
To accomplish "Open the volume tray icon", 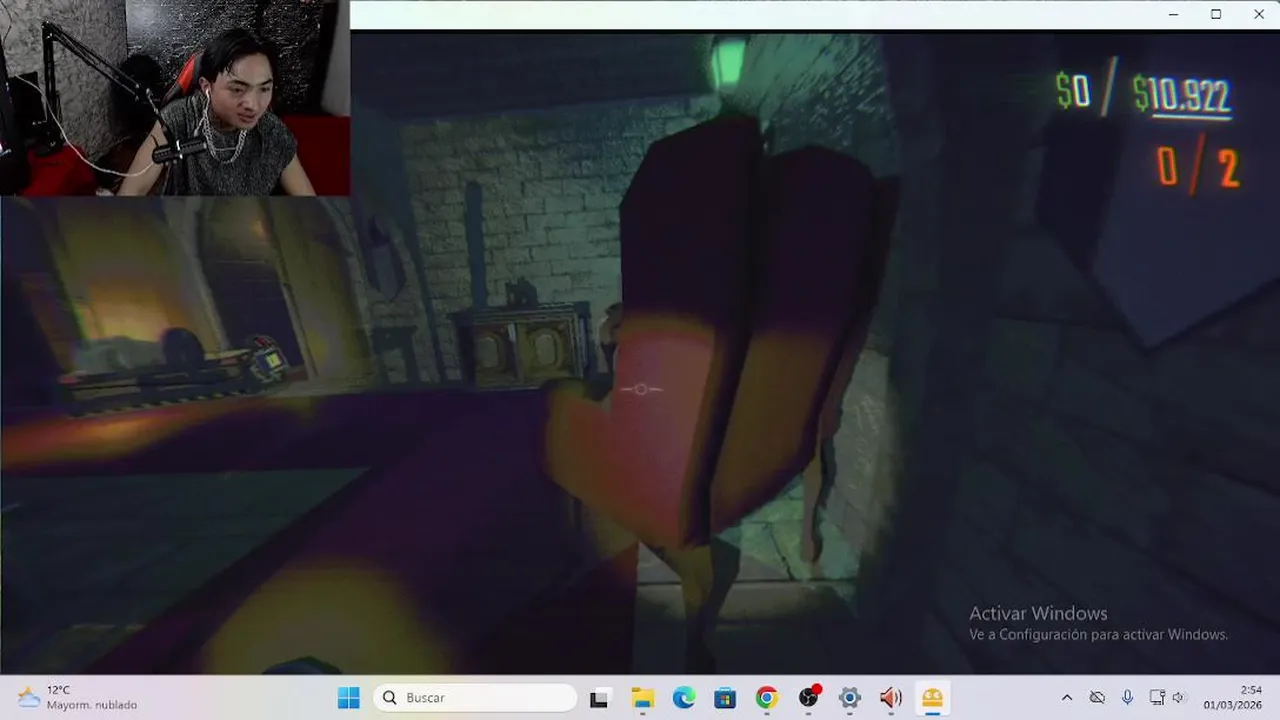I will tap(1178, 698).
